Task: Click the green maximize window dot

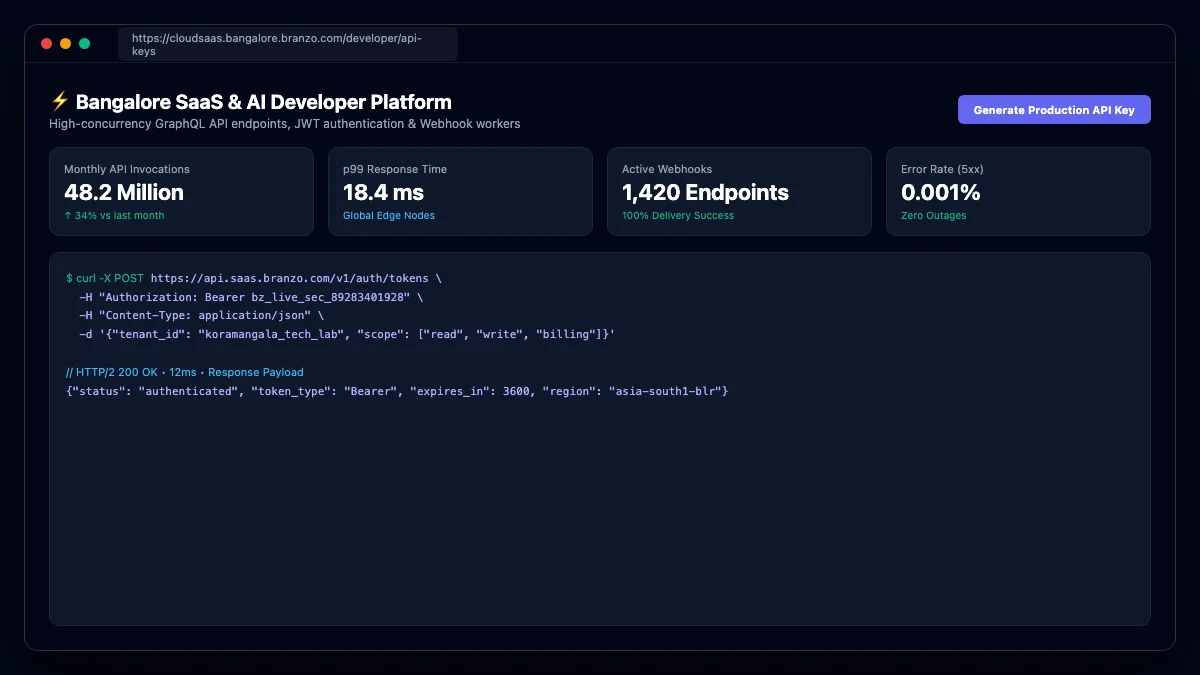Action: coord(85,44)
